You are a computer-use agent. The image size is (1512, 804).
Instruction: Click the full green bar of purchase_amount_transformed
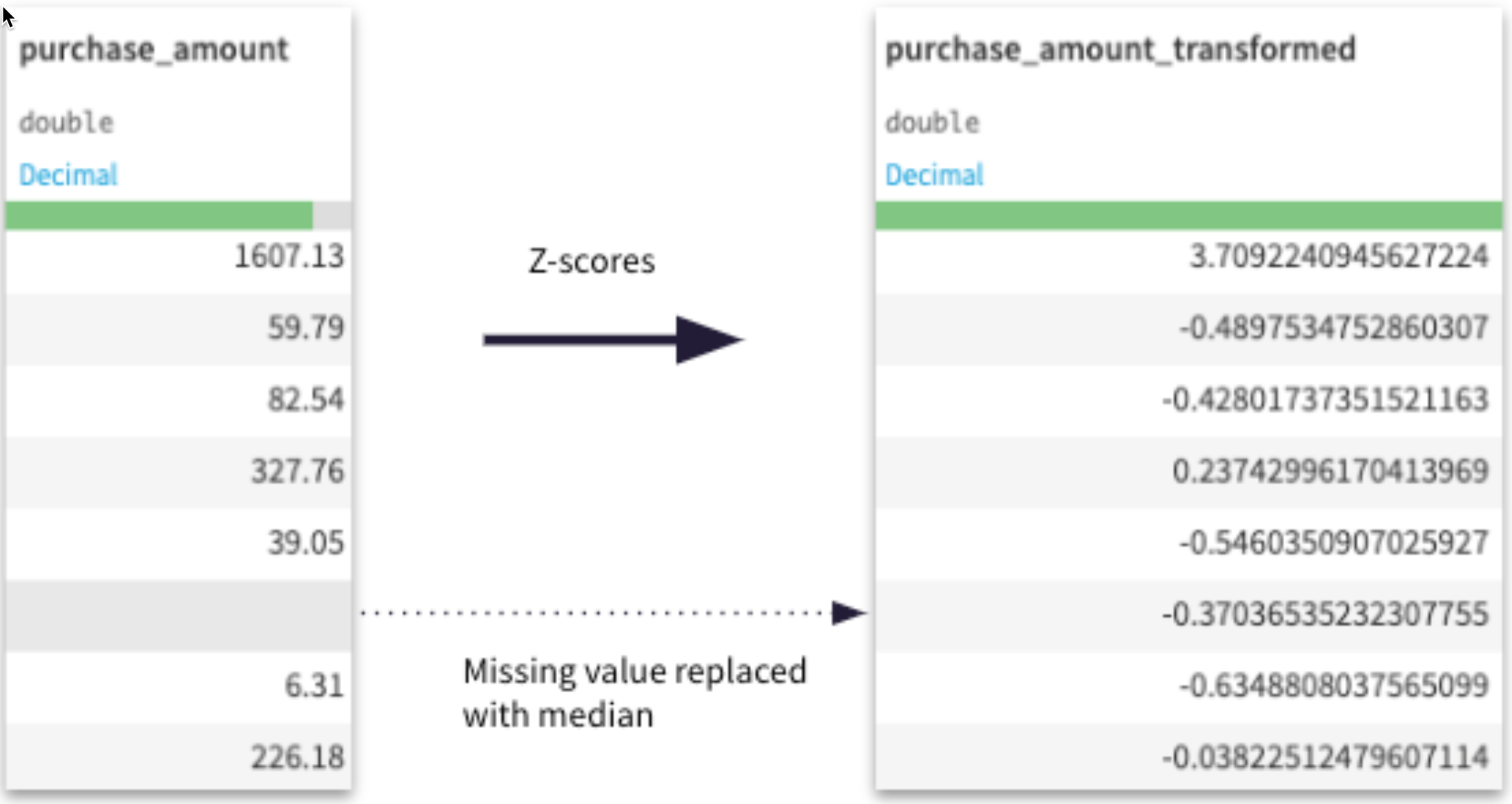pyautogui.click(x=1188, y=216)
